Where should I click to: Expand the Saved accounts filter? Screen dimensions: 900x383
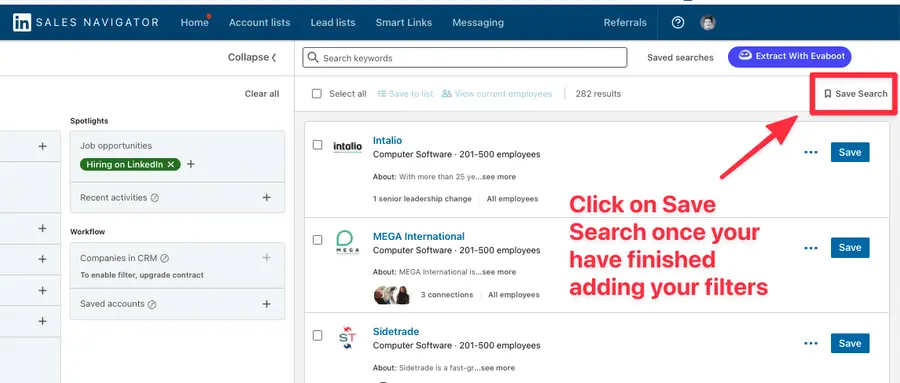(266, 304)
